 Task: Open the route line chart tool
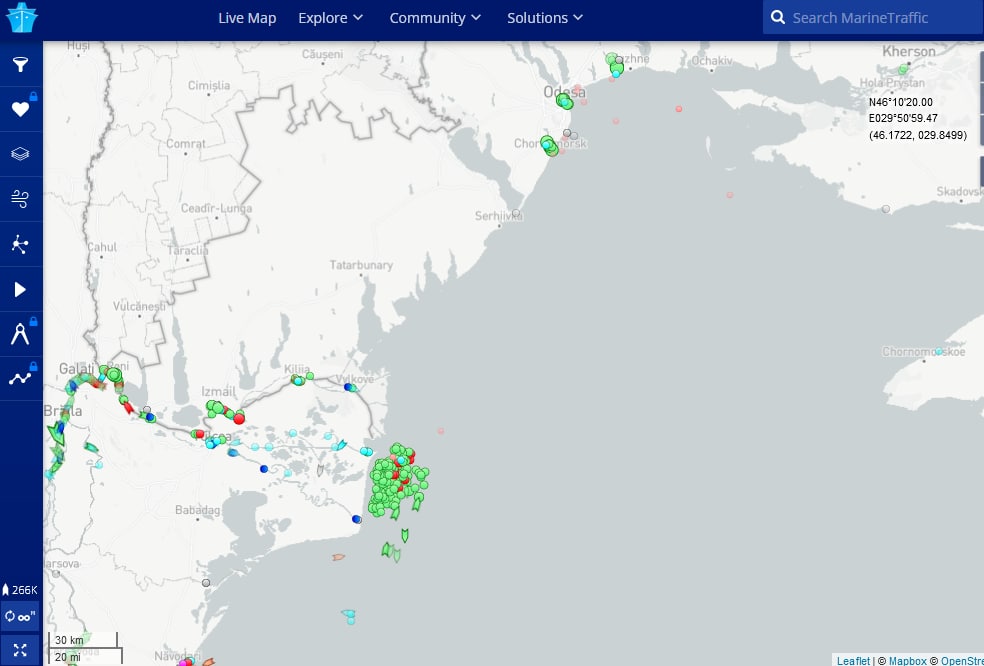20,378
